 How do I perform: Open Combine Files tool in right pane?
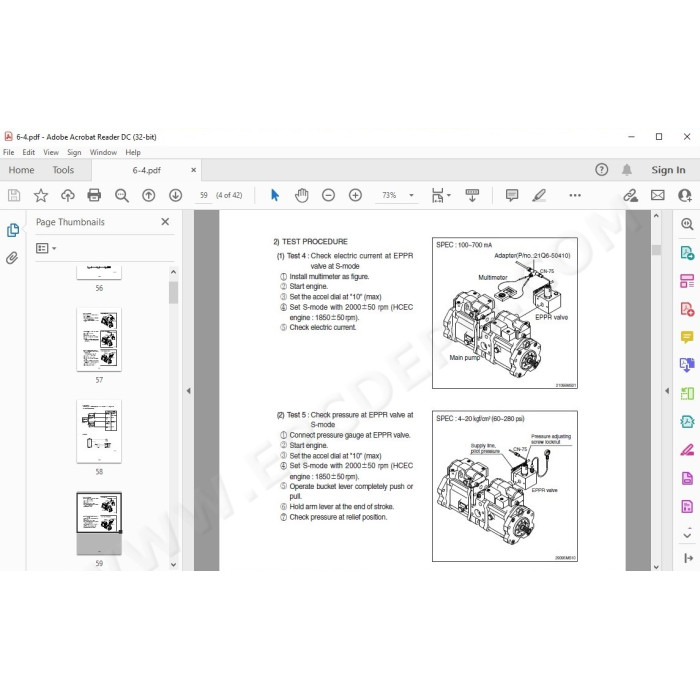[687, 365]
